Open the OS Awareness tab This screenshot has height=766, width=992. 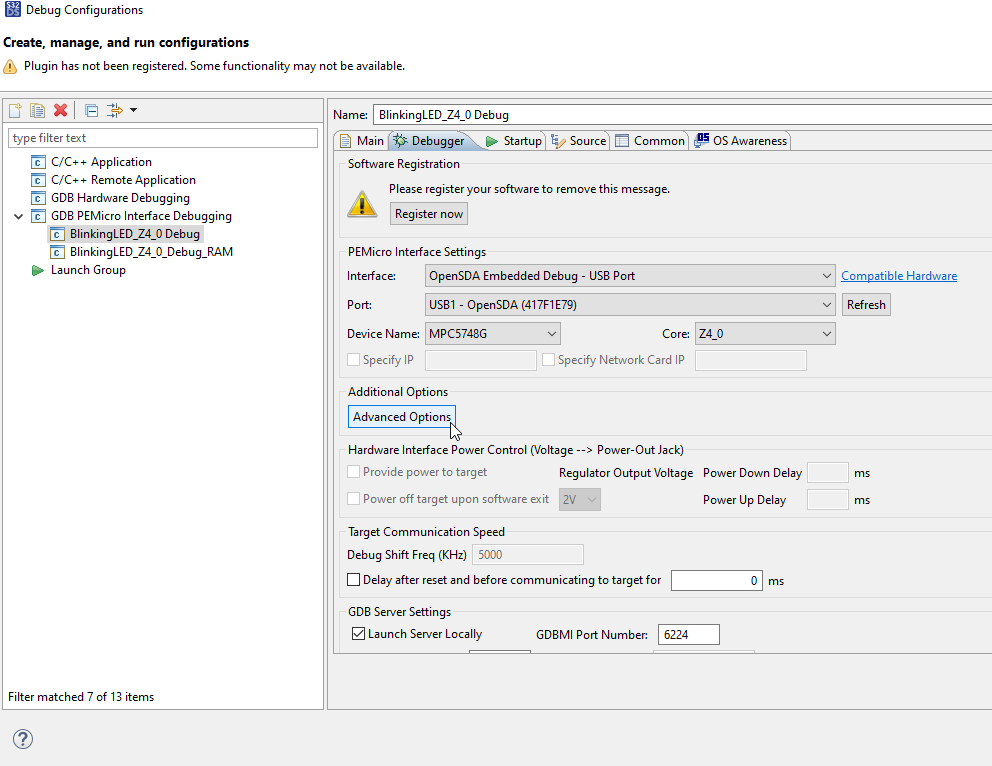pyautogui.click(x=746, y=140)
